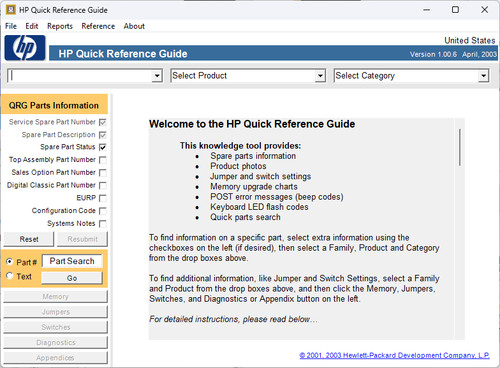
Task: Uncheck Spare Part Status checkbox
Action: (103, 147)
